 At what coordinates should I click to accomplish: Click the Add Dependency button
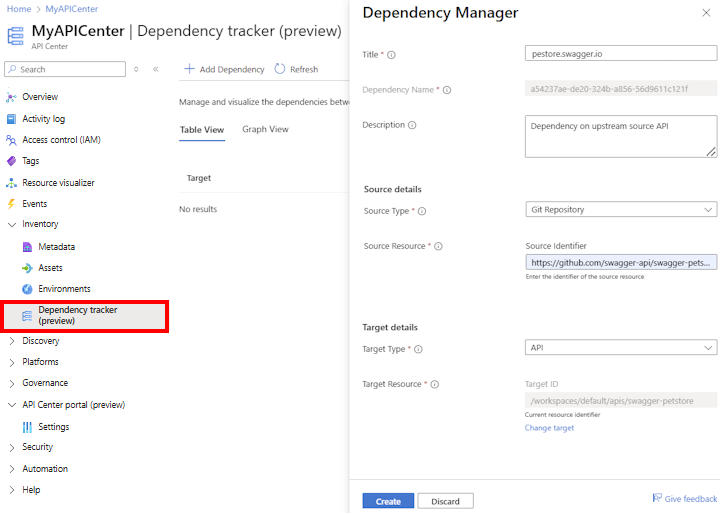tap(224, 69)
